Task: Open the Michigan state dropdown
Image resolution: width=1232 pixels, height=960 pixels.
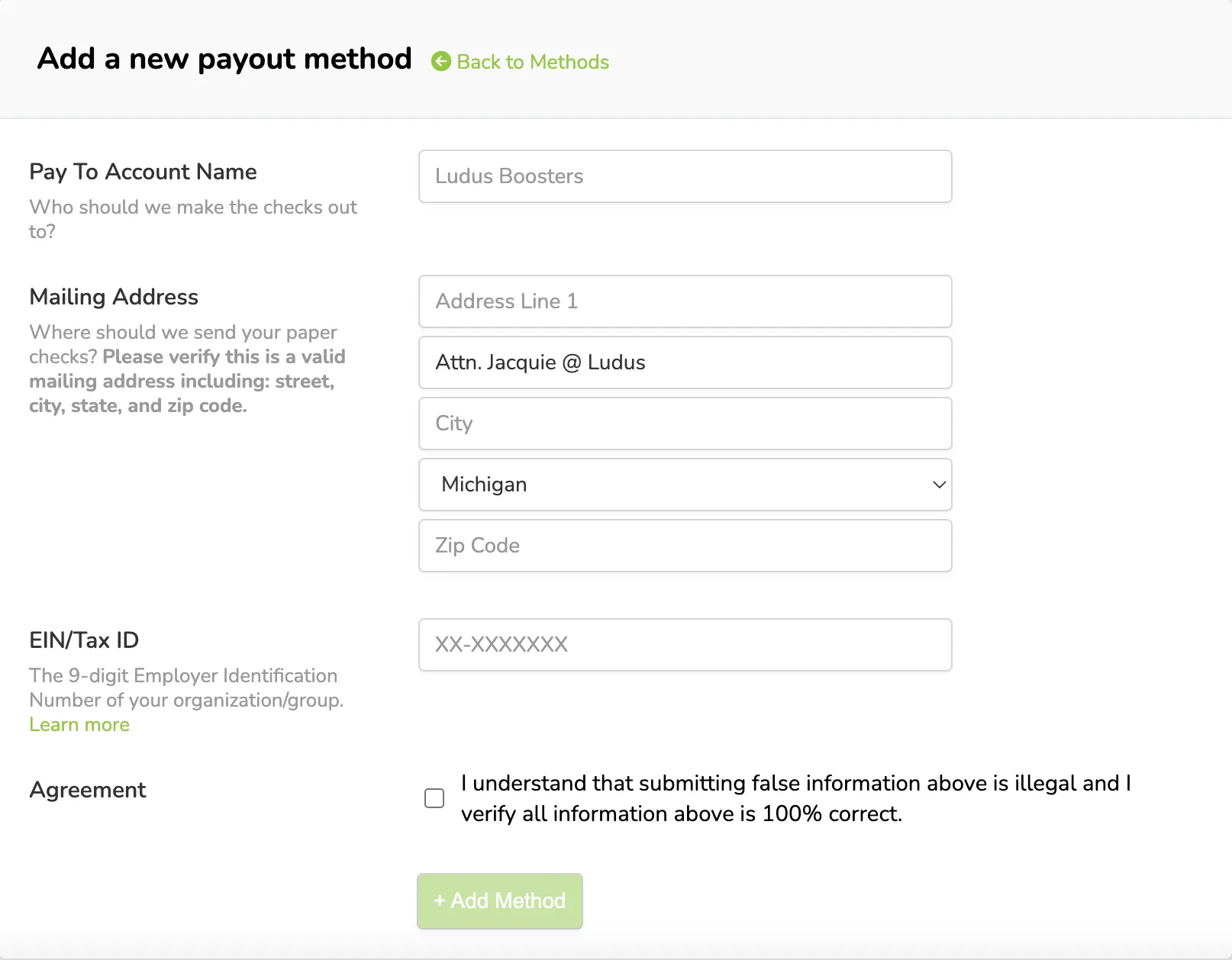Action: coord(685,485)
